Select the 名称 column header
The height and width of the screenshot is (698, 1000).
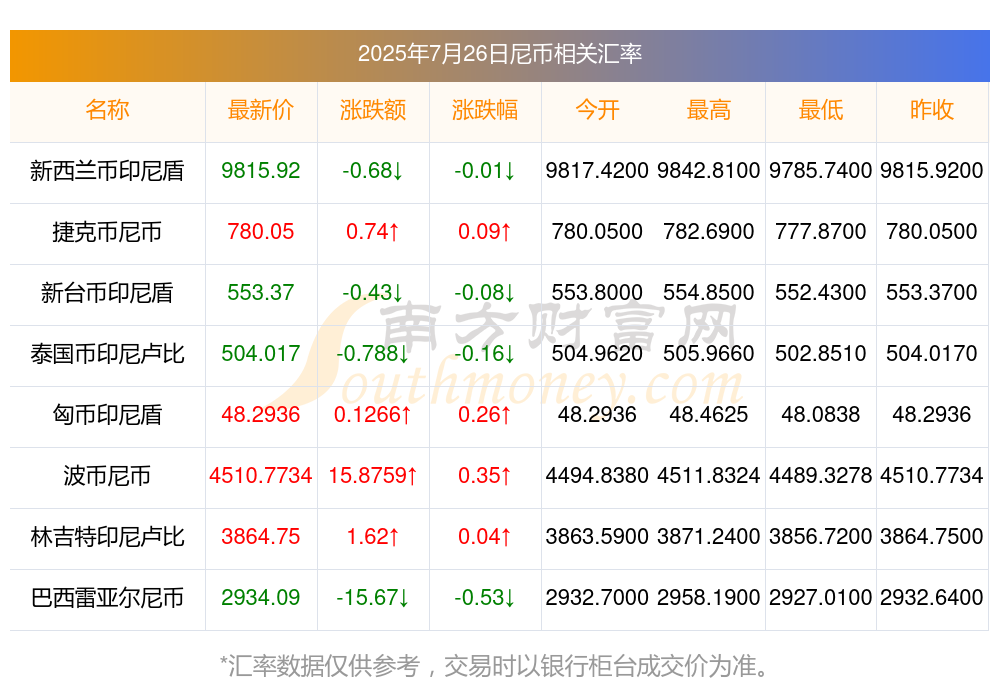pyautogui.click(x=107, y=110)
